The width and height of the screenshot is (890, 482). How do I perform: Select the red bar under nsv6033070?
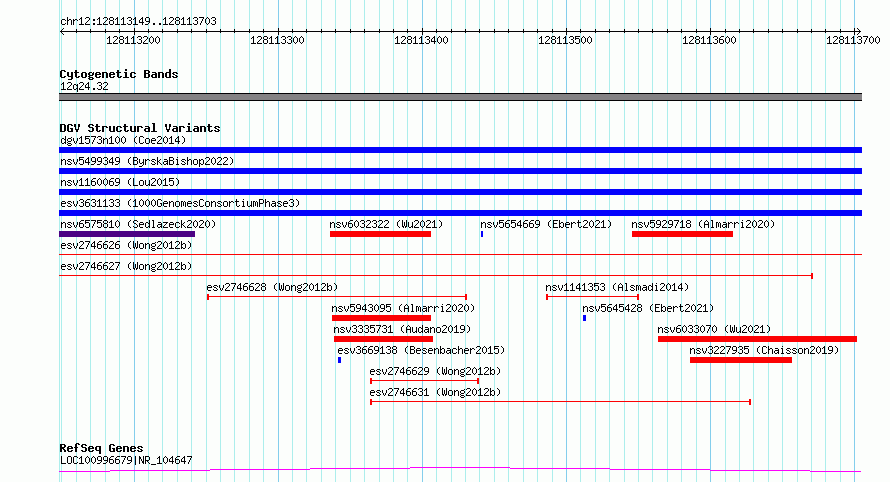click(757, 339)
